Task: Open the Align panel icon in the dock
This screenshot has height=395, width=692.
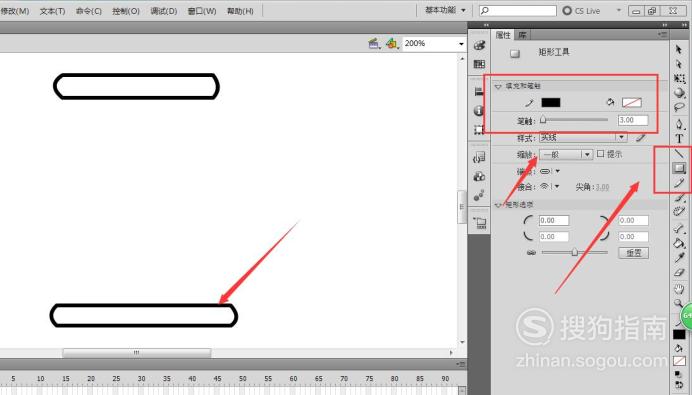Action: point(479,92)
